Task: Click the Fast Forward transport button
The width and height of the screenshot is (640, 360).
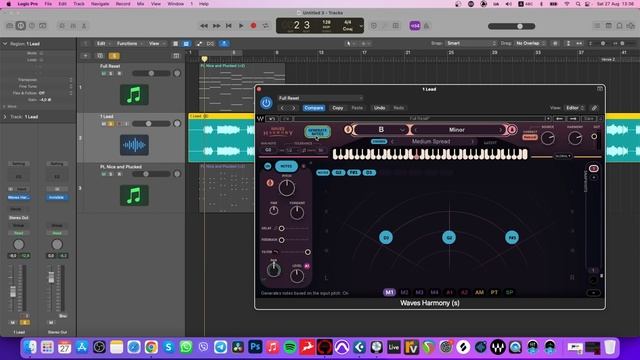Action: click(x=216, y=26)
